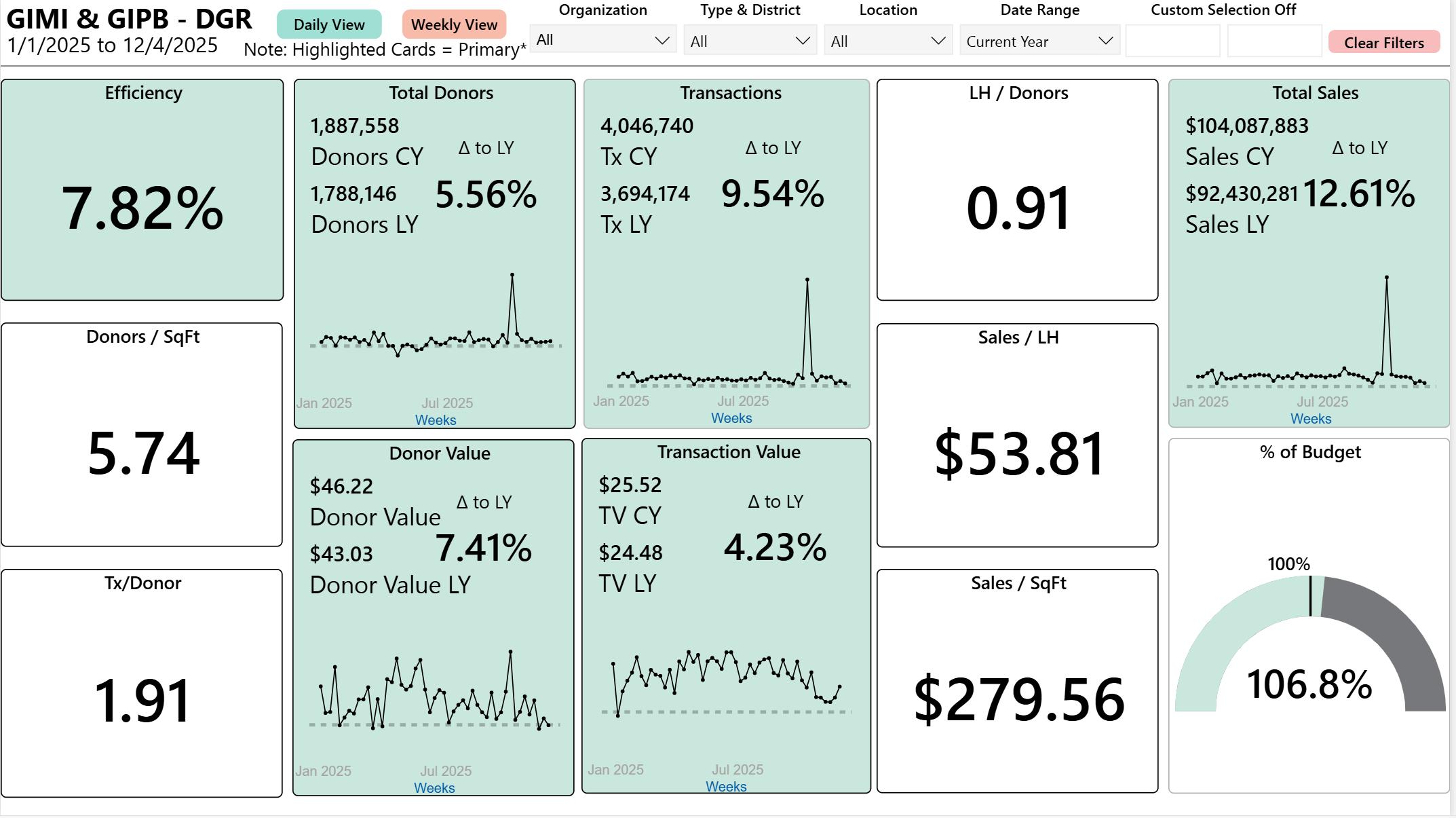Select the Tx/Donor 1.91 card
1456x818 pixels.
[x=142, y=699]
